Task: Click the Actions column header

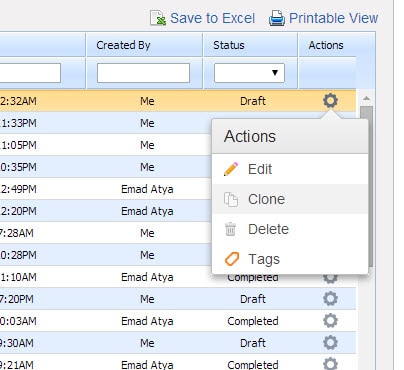Action: [326, 45]
